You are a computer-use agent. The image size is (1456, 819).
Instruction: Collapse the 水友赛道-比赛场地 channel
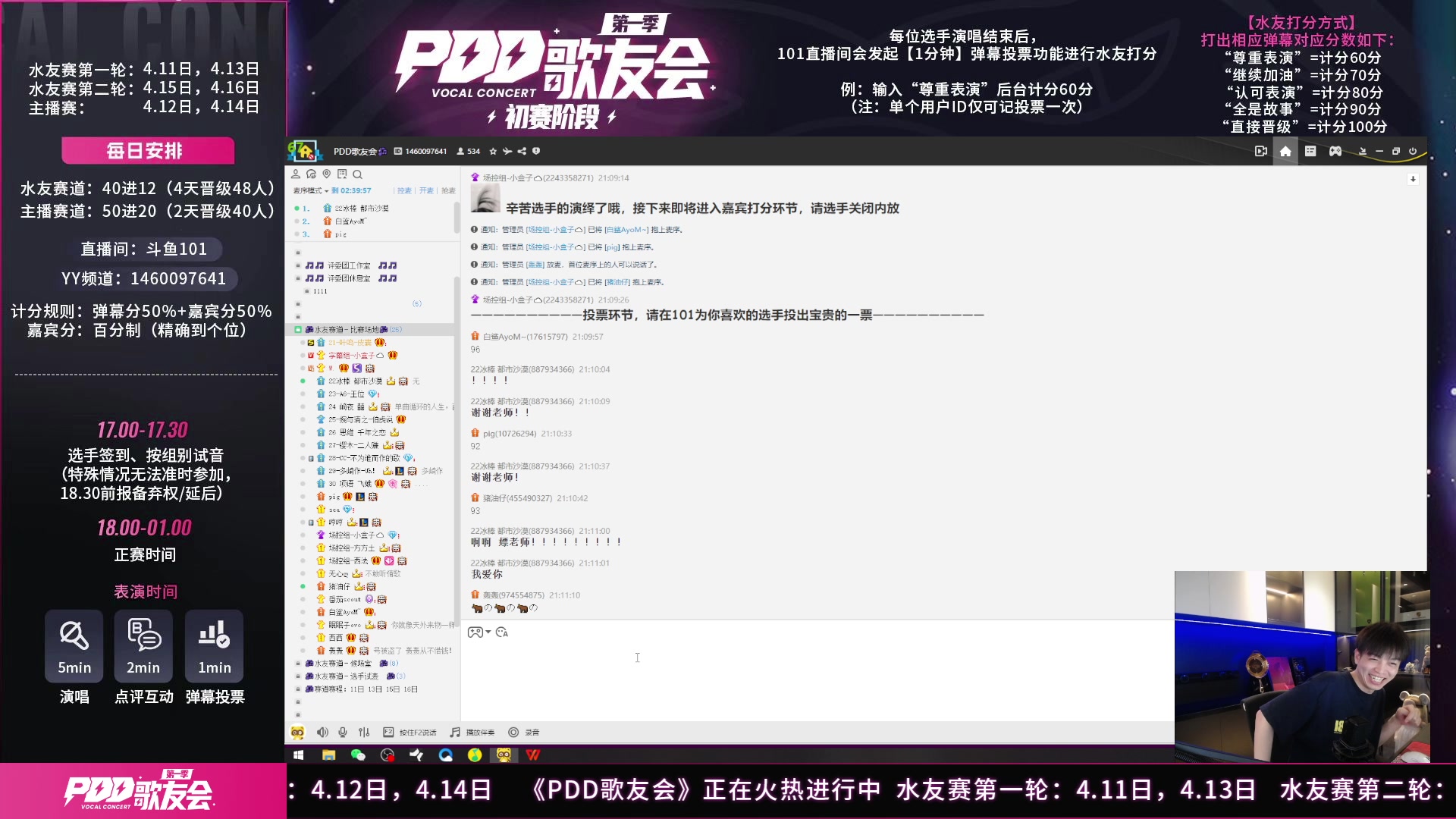pyautogui.click(x=298, y=330)
